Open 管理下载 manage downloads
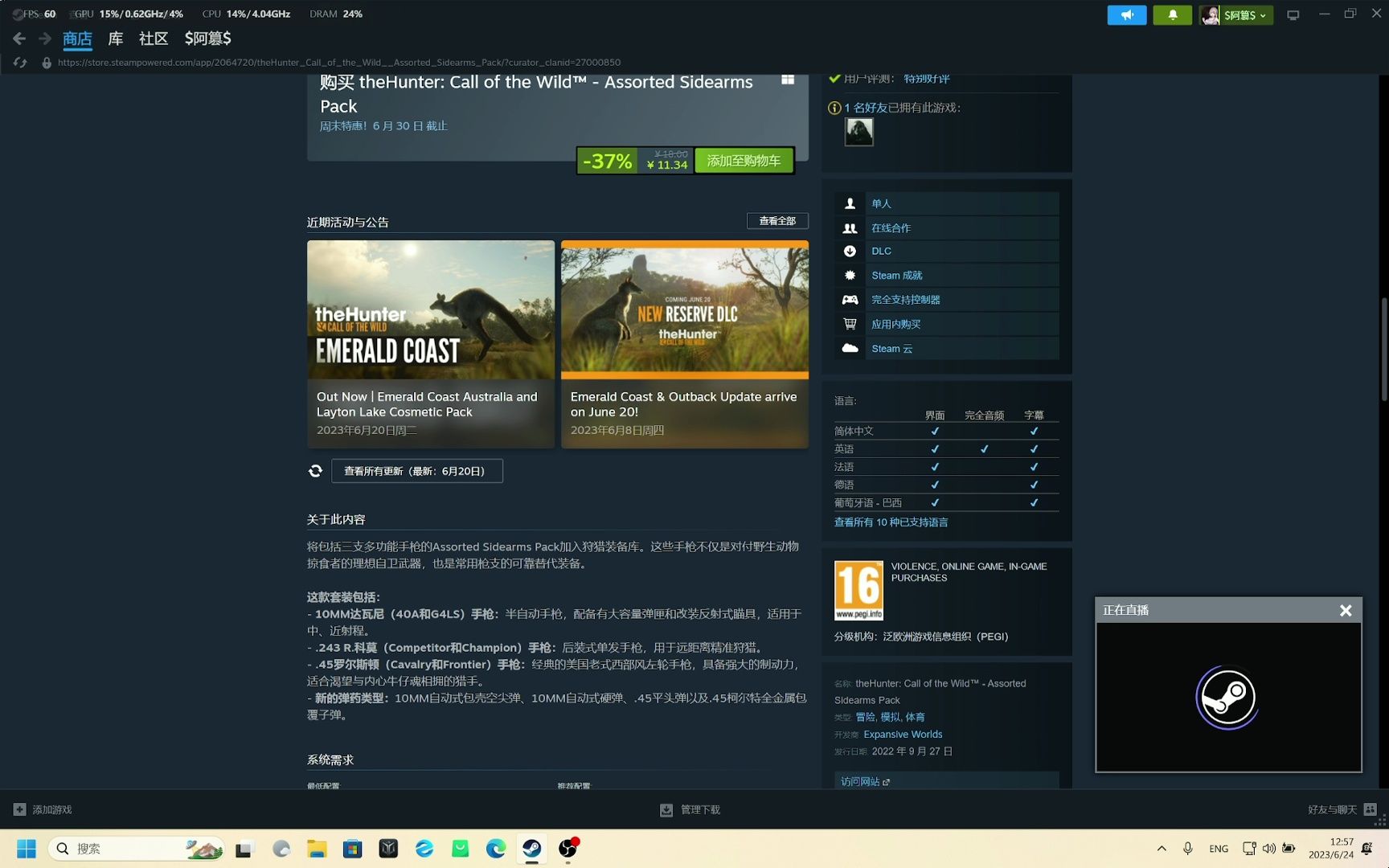Image resolution: width=1389 pixels, height=868 pixels. click(690, 809)
